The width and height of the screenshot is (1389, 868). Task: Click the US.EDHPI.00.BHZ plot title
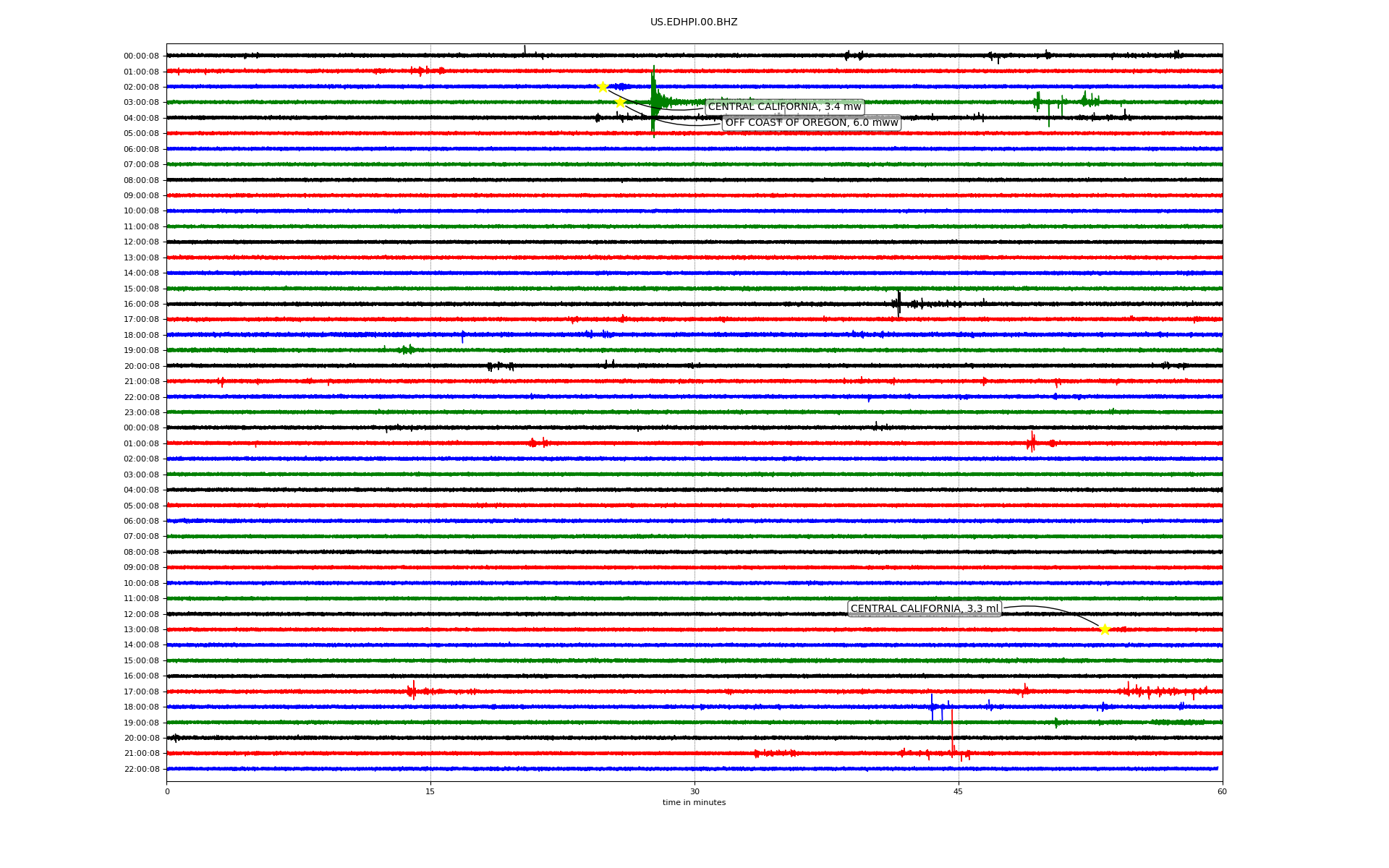tap(693, 22)
